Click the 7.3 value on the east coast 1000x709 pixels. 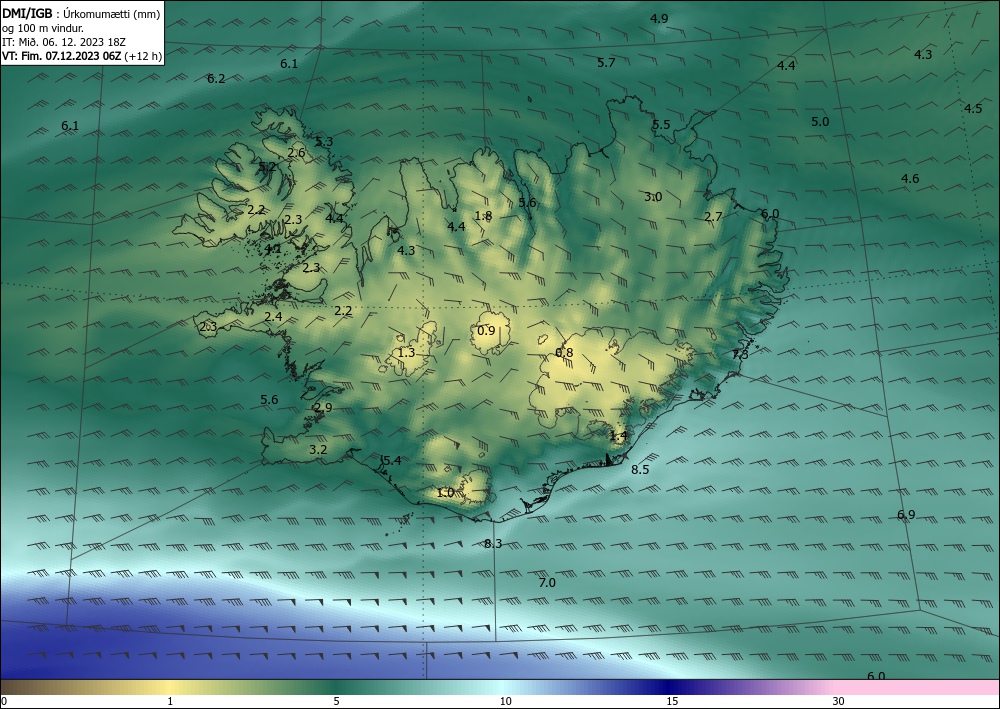click(740, 354)
